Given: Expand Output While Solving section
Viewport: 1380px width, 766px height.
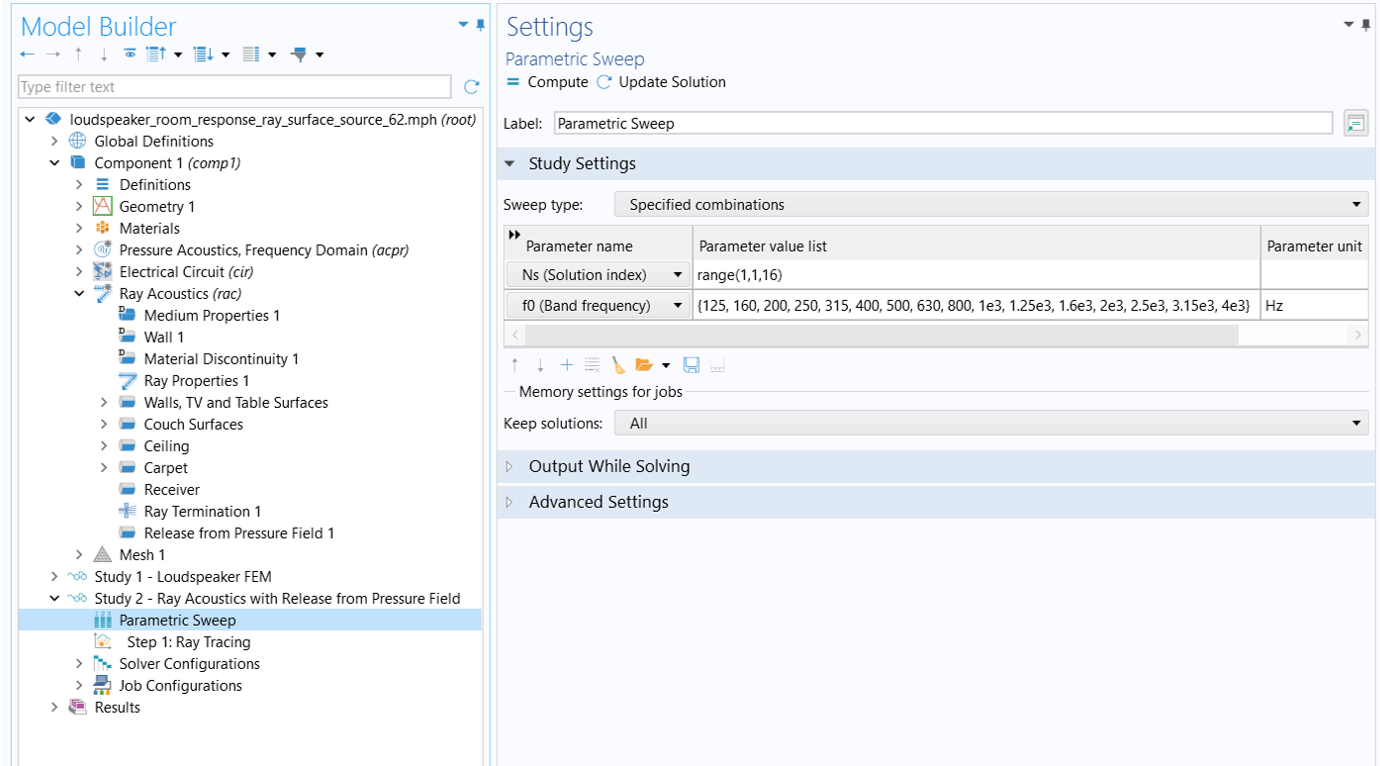Looking at the screenshot, I should (509, 467).
